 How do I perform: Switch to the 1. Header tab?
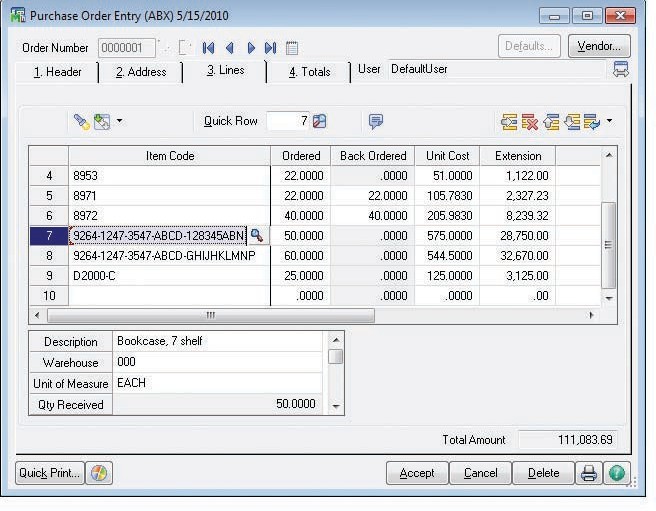57,72
